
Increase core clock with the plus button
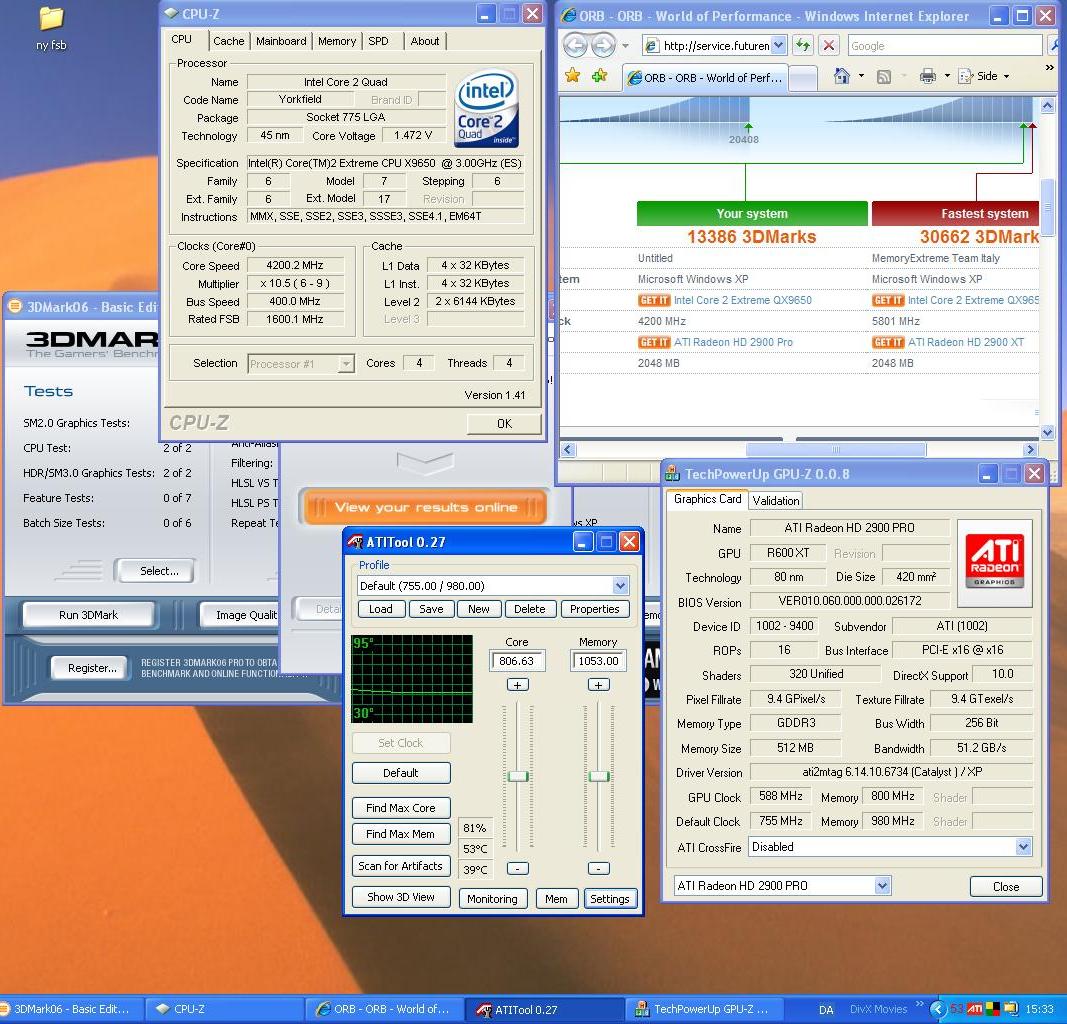(518, 685)
